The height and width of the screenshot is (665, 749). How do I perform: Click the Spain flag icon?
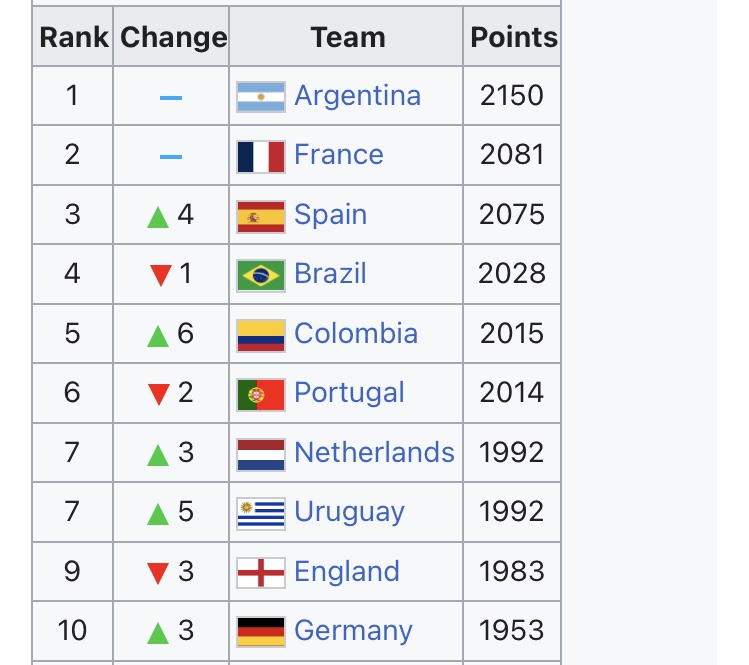tap(261, 216)
